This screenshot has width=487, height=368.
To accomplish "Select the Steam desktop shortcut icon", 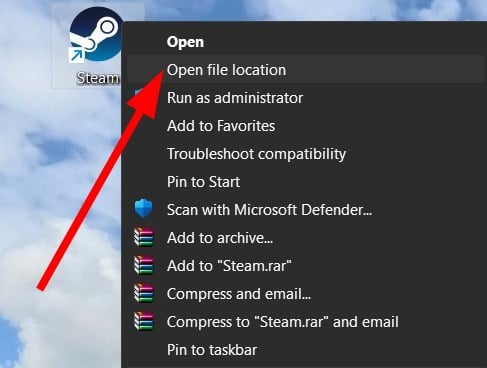I will (x=96, y=35).
